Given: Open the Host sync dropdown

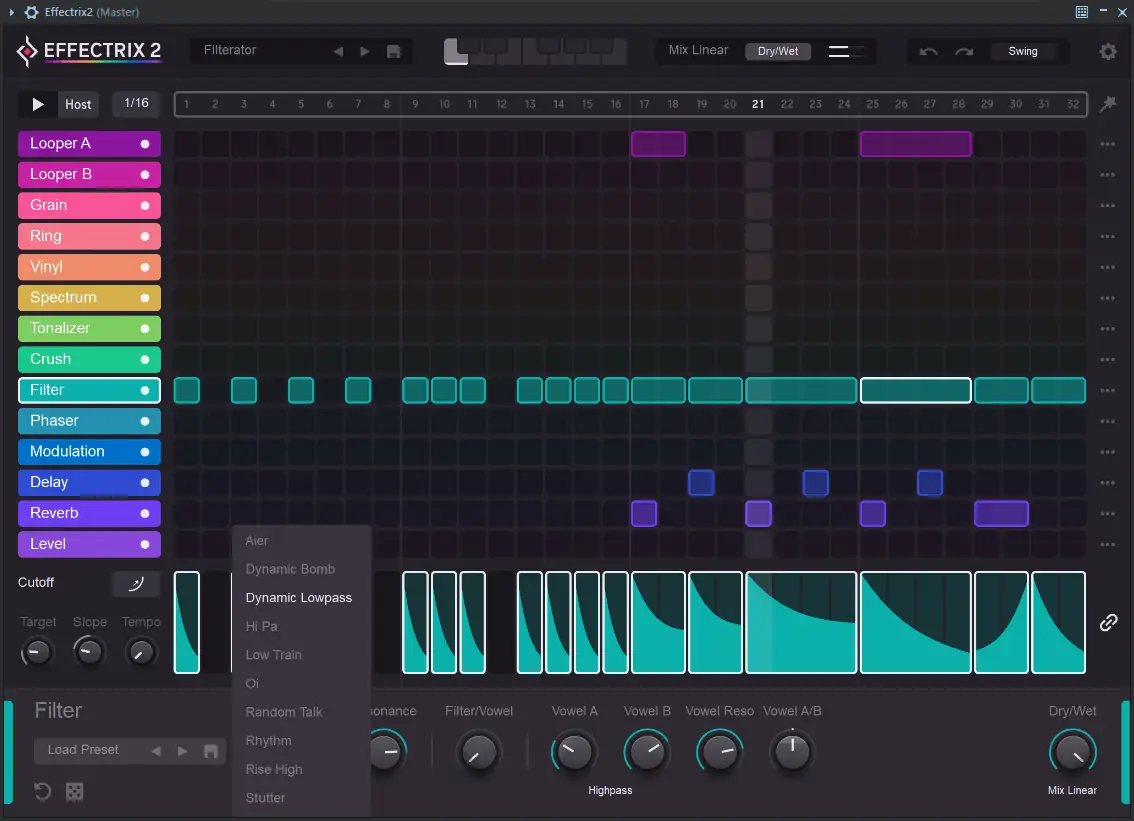Looking at the screenshot, I should 78,104.
